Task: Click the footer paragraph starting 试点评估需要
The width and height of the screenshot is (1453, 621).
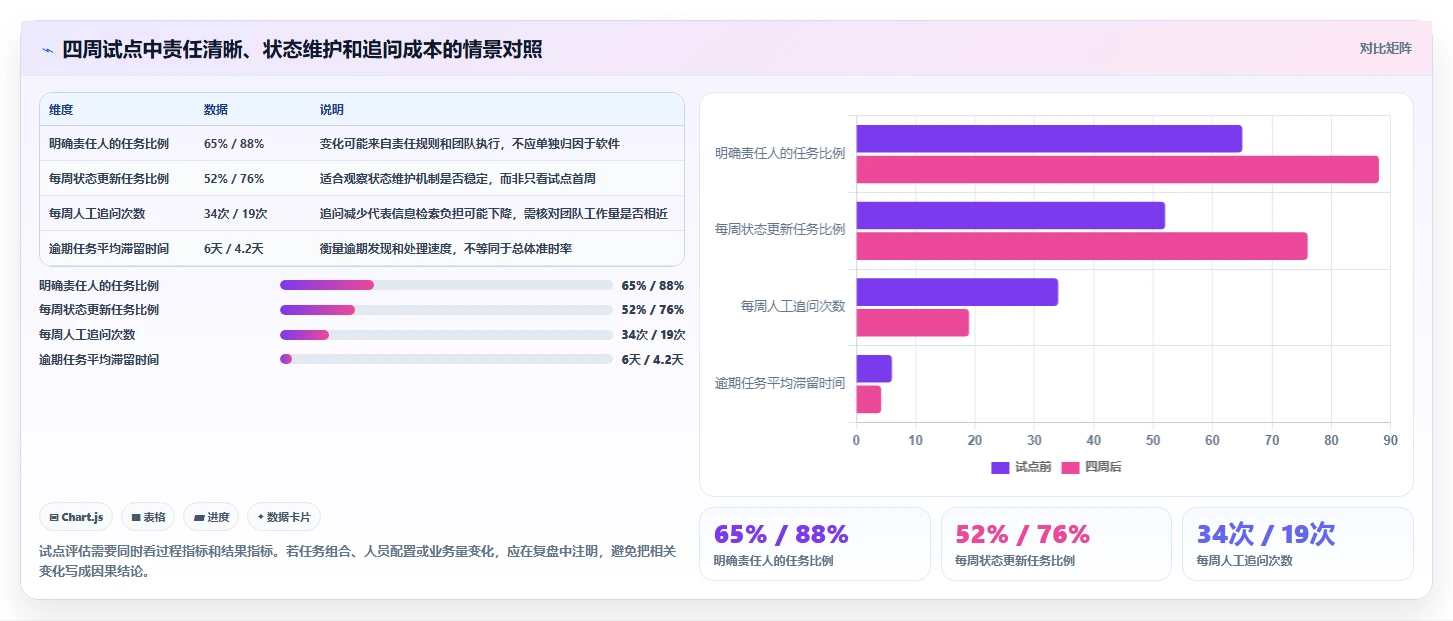Action: coord(358,562)
